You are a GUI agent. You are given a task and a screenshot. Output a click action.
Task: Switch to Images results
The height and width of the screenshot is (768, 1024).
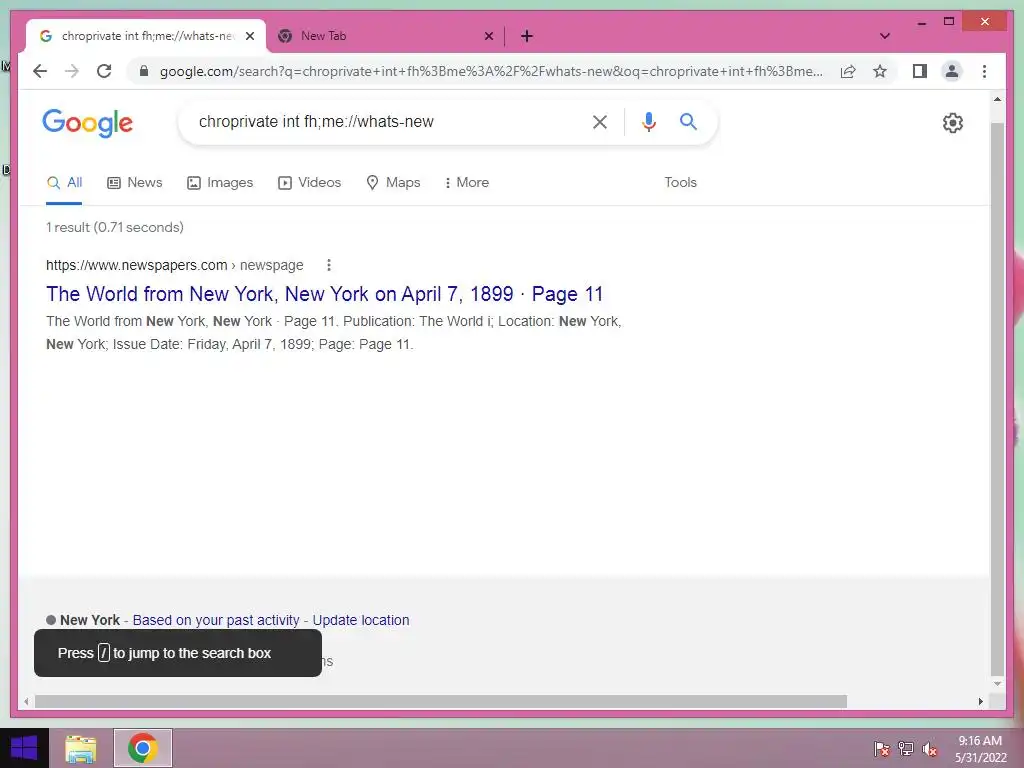[220, 183]
